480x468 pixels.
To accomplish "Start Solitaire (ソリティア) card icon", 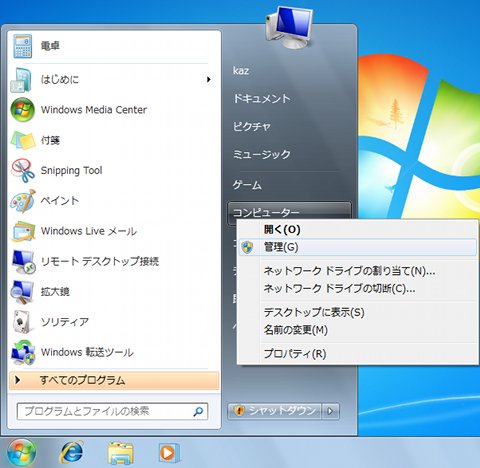I will point(23,322).
